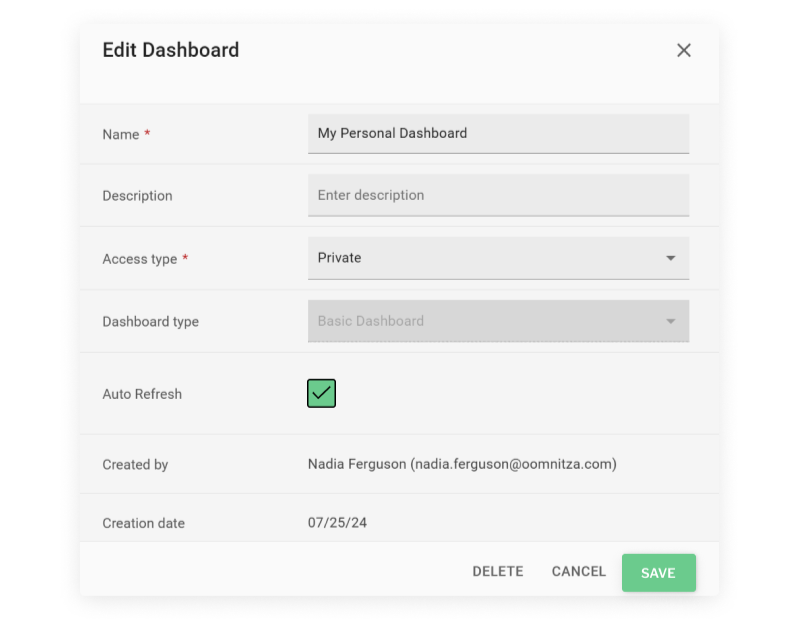Cancel editing the dashboard
This screenshot has height=629, width=800.
click(x=579, y=571)
